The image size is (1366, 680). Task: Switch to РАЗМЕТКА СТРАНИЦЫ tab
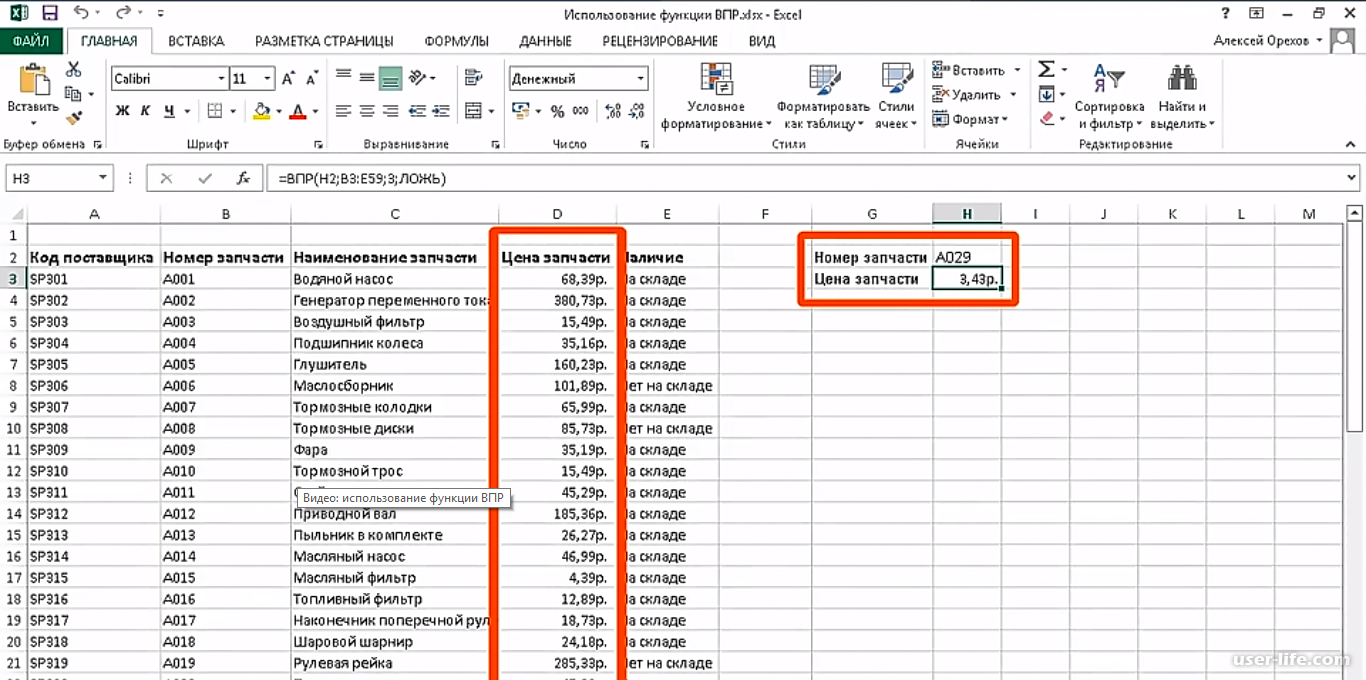pos(324,41)
